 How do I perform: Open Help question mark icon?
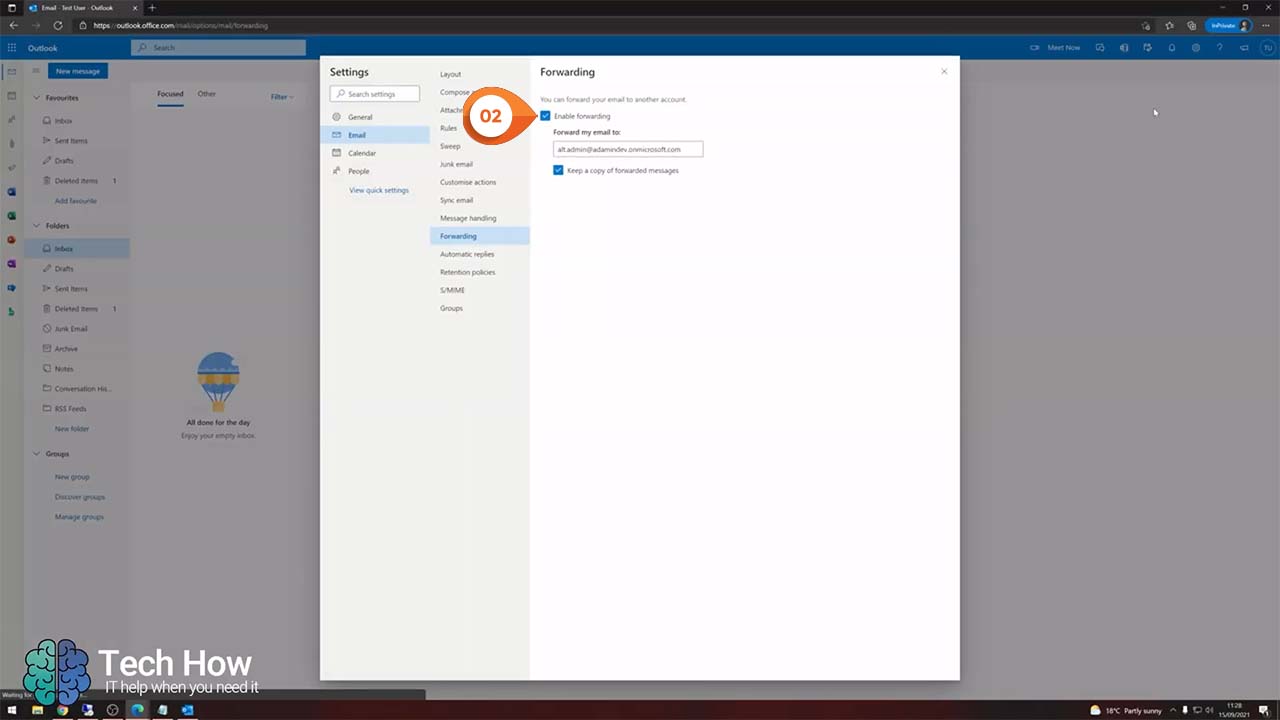[x=1220, y=48]
